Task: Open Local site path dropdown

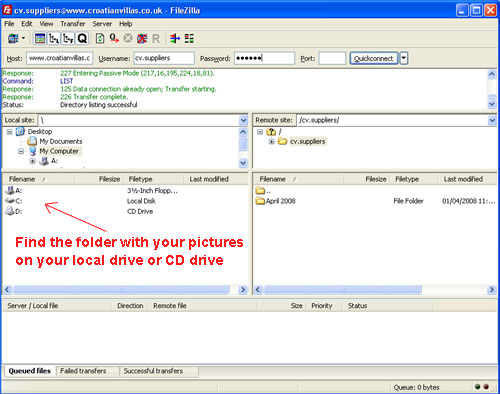Action: click(x=243, y=120)
